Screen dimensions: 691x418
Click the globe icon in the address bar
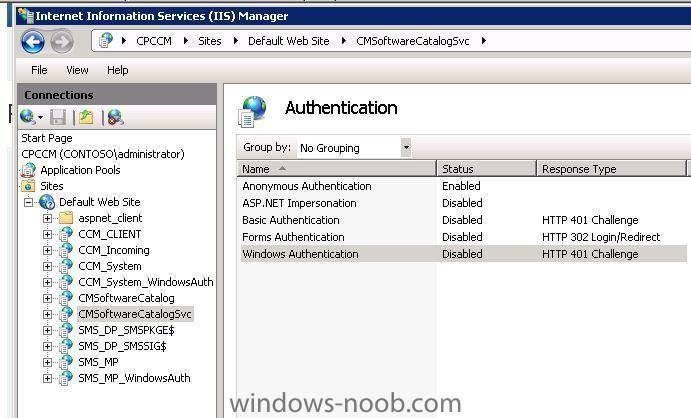tap(105, 41)
